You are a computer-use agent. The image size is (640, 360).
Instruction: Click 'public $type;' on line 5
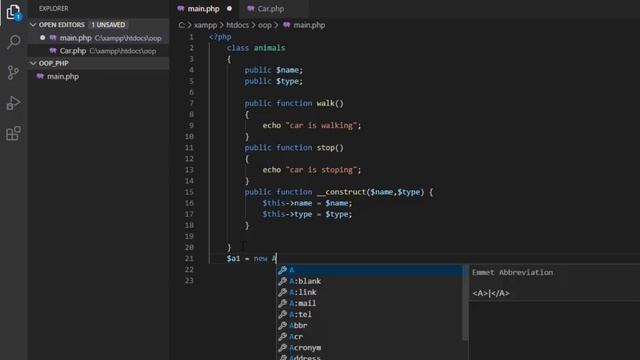click(274, 81)
